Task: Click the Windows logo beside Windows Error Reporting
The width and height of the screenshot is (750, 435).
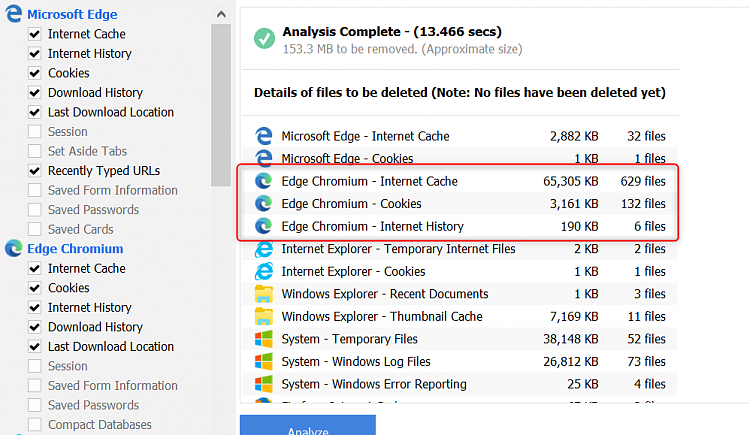Action: 264,384
